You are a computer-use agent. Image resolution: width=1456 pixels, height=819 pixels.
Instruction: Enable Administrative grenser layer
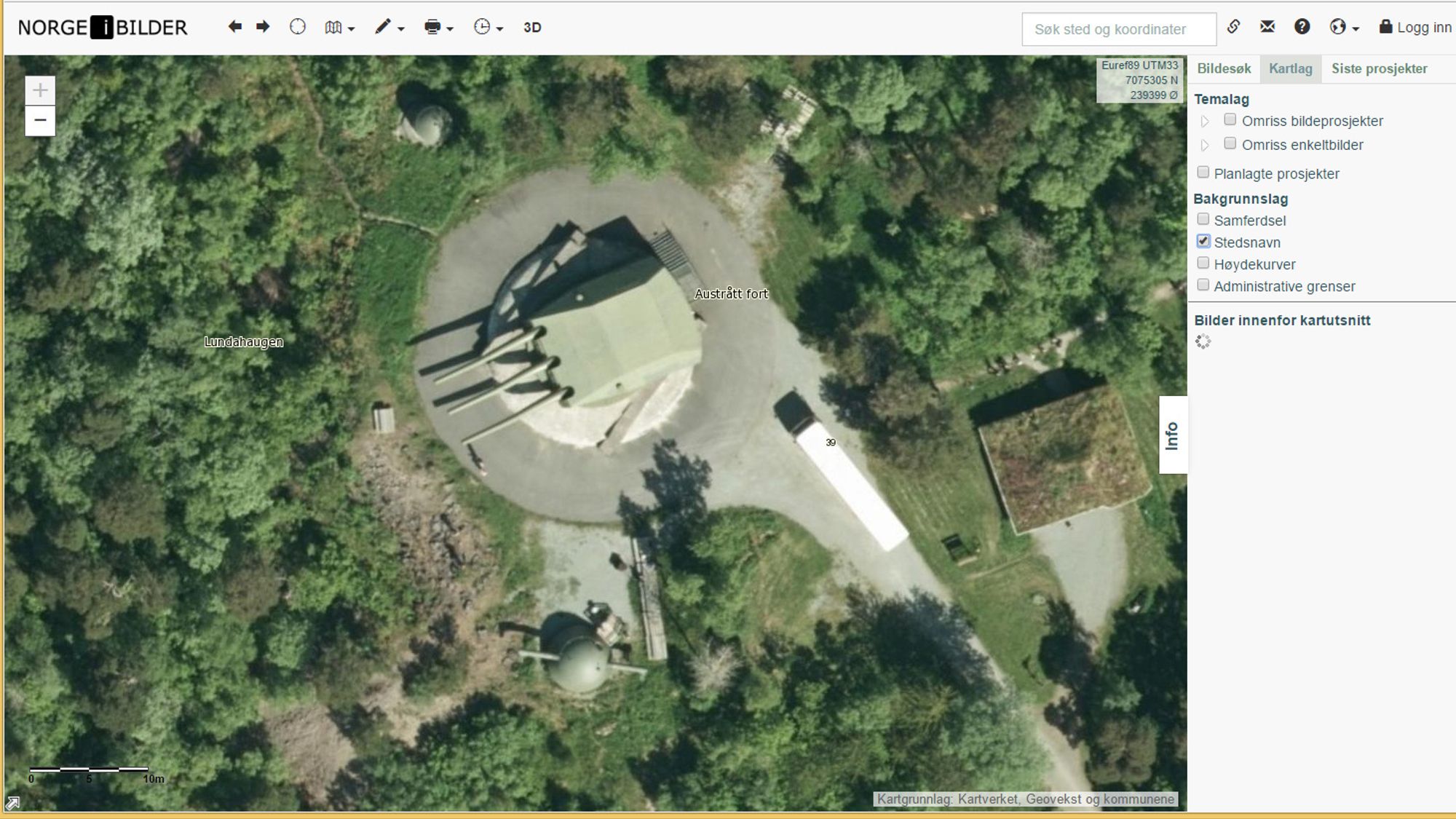1203,285
